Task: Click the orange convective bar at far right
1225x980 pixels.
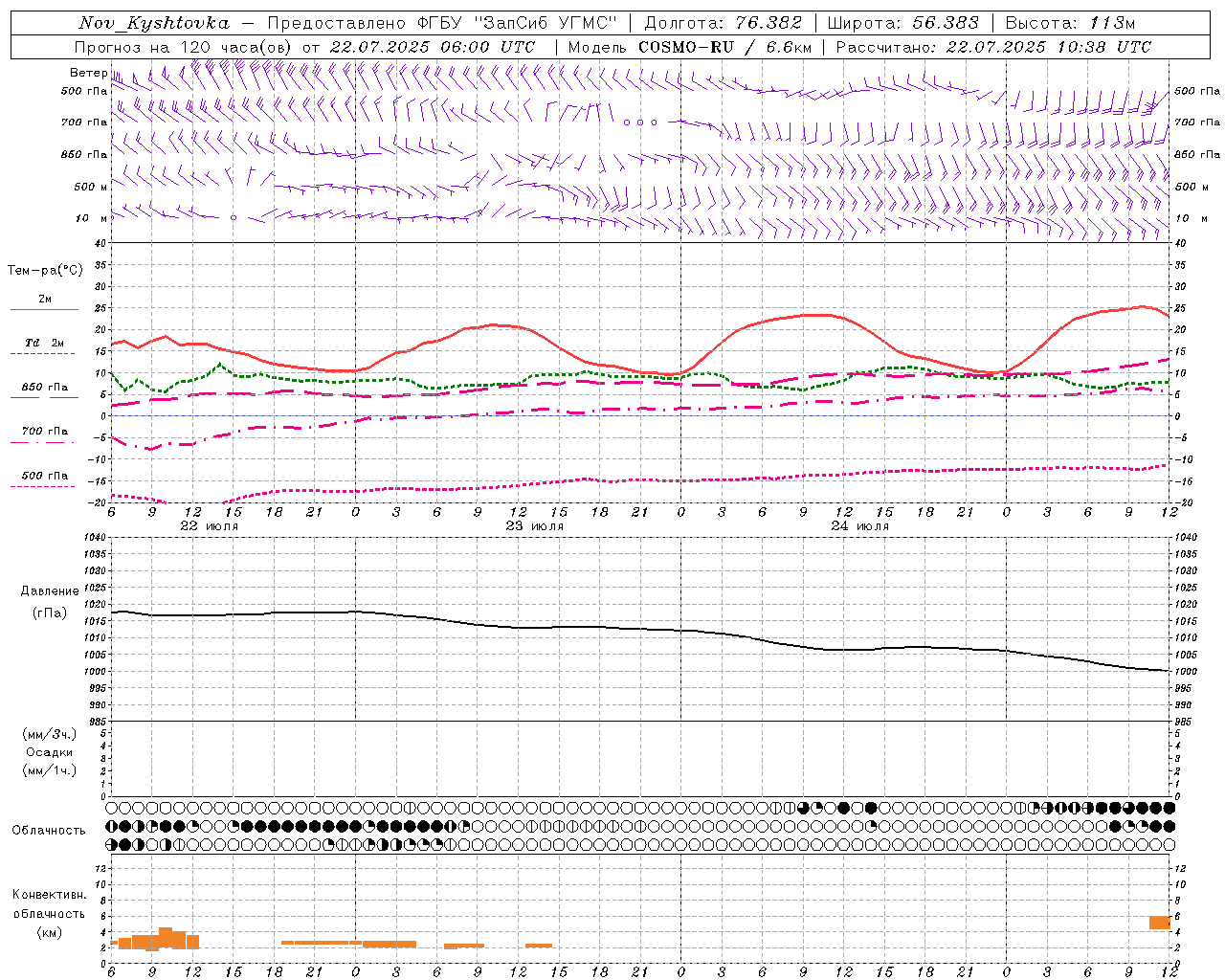Action: click(1160, 923)
